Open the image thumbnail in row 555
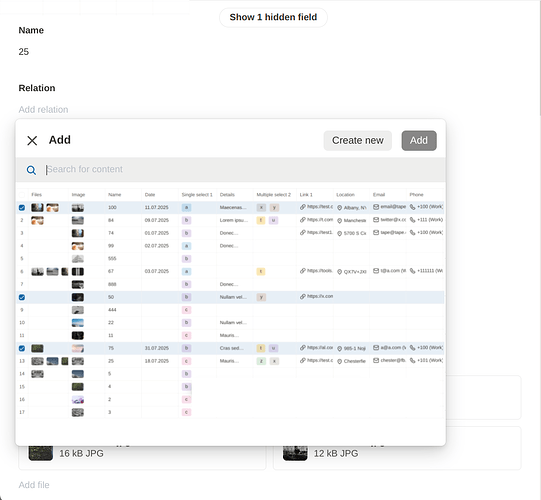The height and width of the screenshot is (500, 541). pyautogui.click(x=78, y=259)
